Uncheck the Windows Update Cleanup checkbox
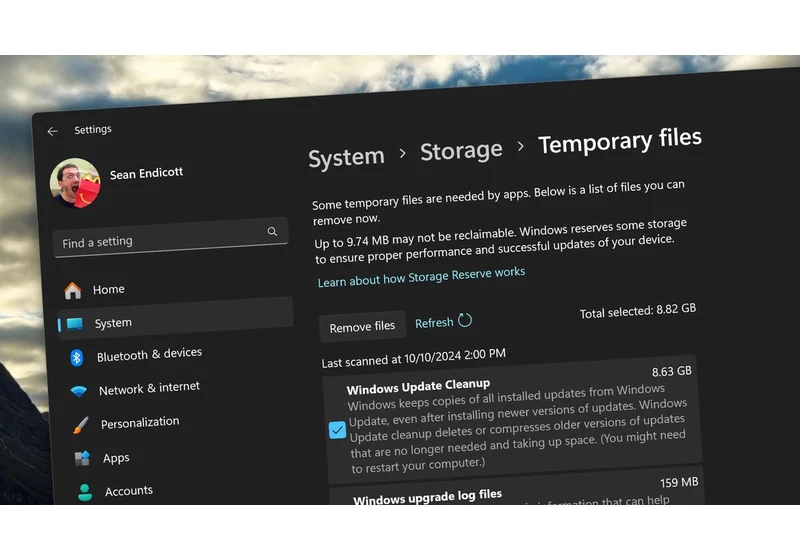The image size is (800, 560). point(337,430)
